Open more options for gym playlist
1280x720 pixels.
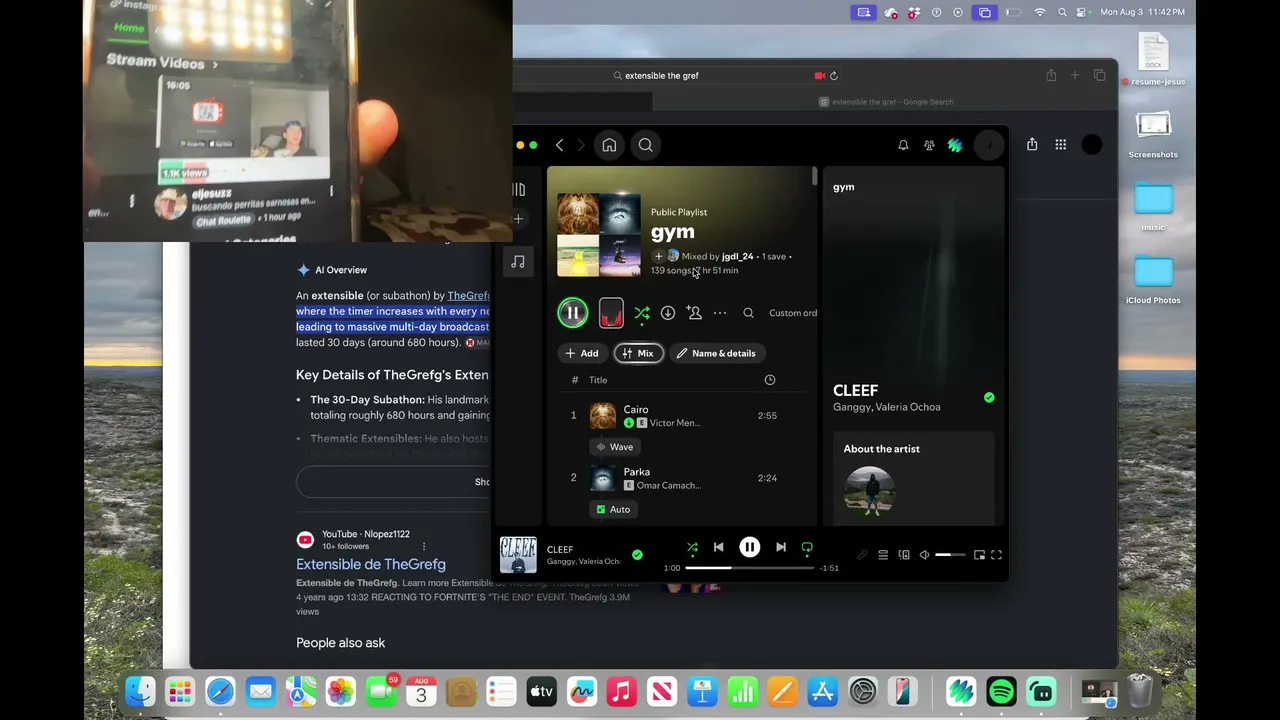click(x=720, y=313)
